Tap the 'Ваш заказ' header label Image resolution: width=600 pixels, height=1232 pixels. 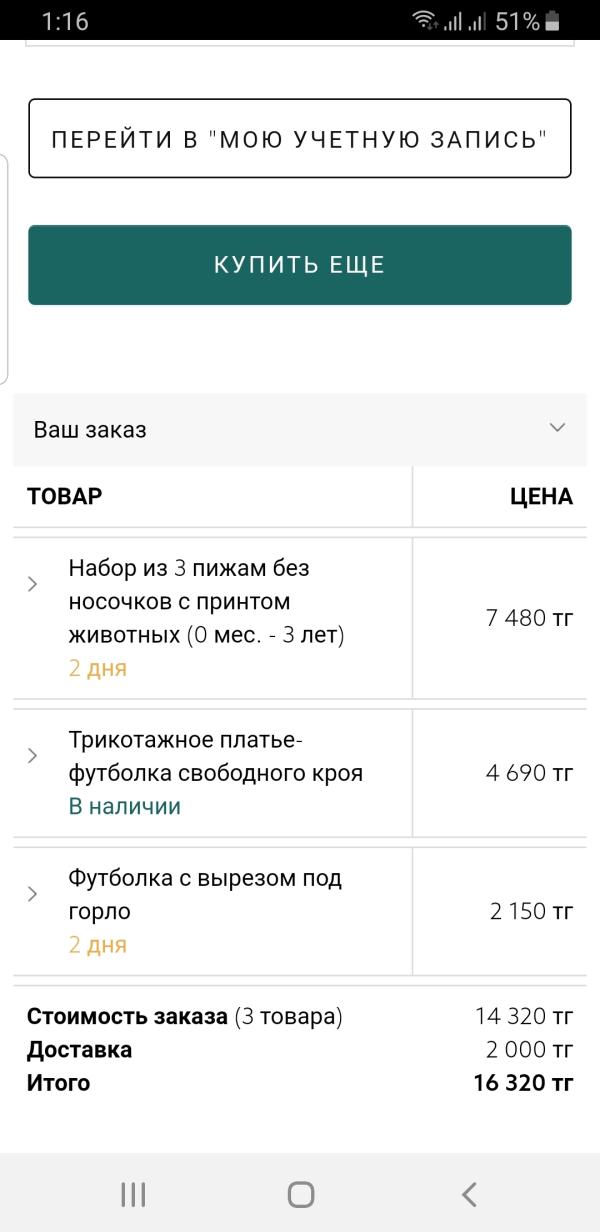click(90, 430)
